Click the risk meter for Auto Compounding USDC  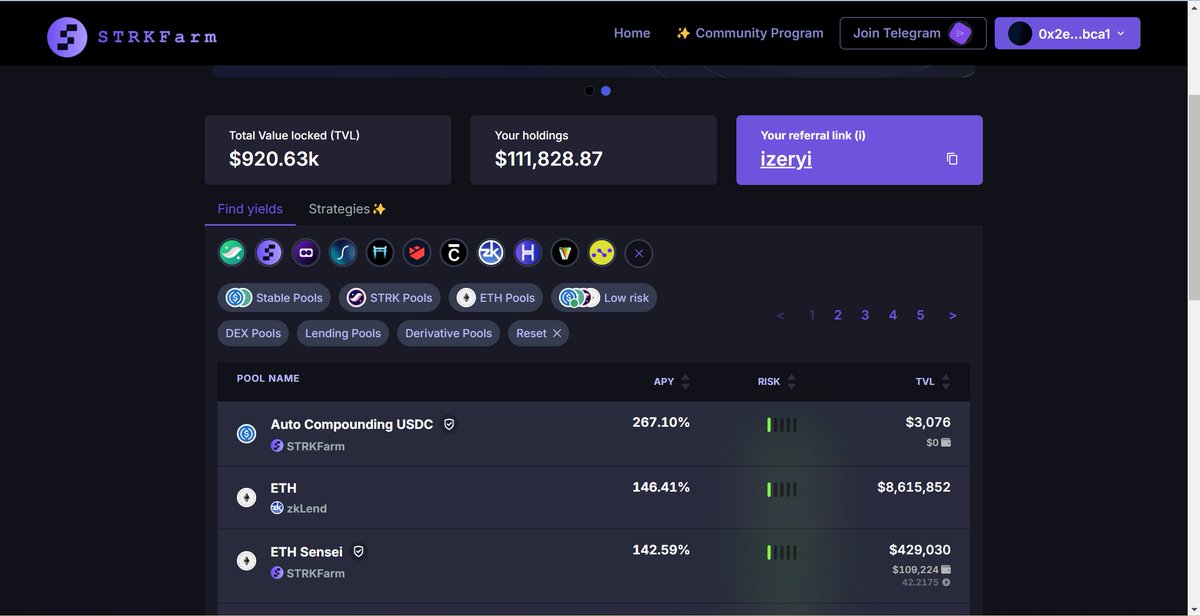click(x=782, y=425)
